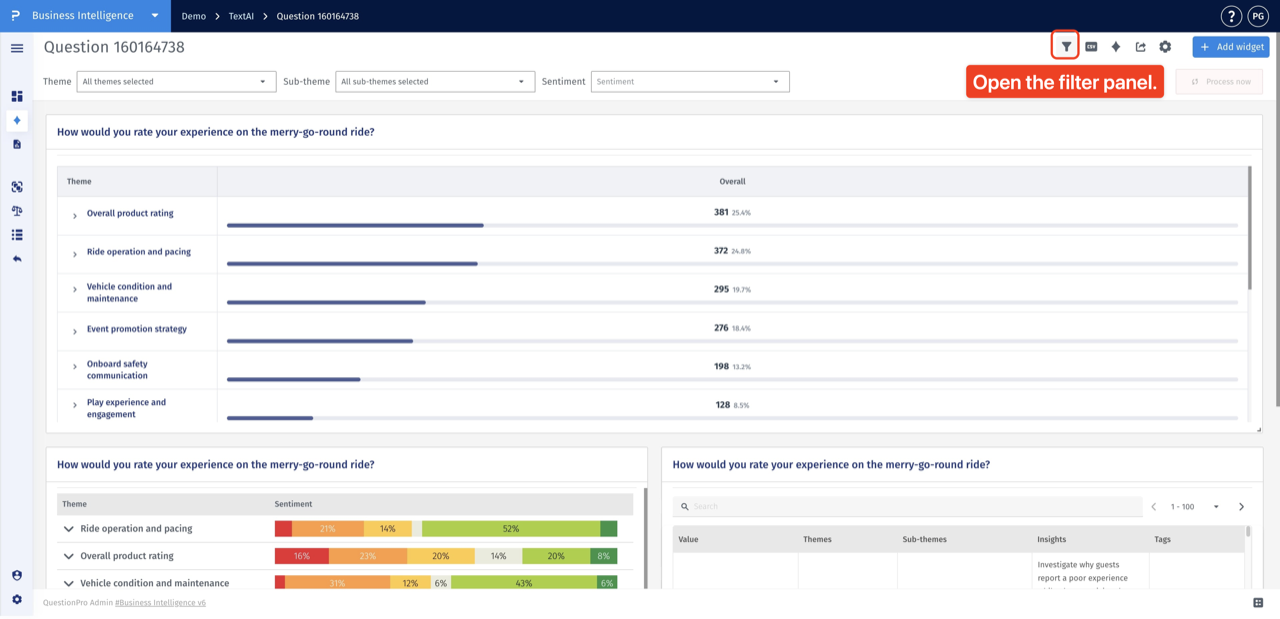1280x619 pixels.
Task: Open the Business Intelligence v6 footer link
Action: 160,603
